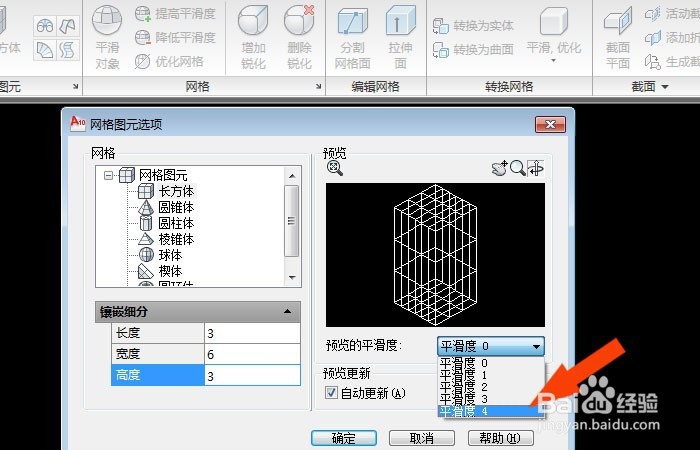Image resolution: width=700 pixels, height=450 pixels.
Task: Click the pan hand icon in preview
Action: coord(499,168)
